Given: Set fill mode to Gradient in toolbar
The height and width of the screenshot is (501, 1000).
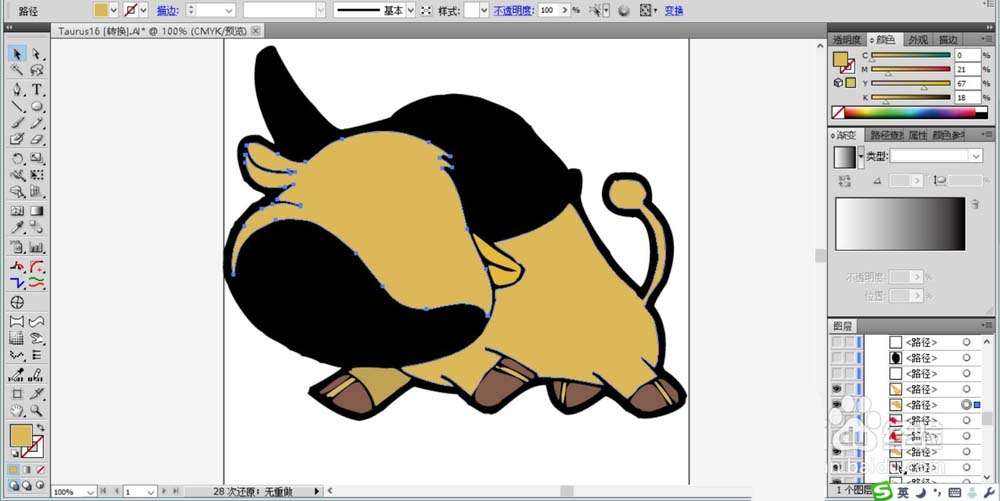Looking at the screenshot, I should click(x=27, y=470).
